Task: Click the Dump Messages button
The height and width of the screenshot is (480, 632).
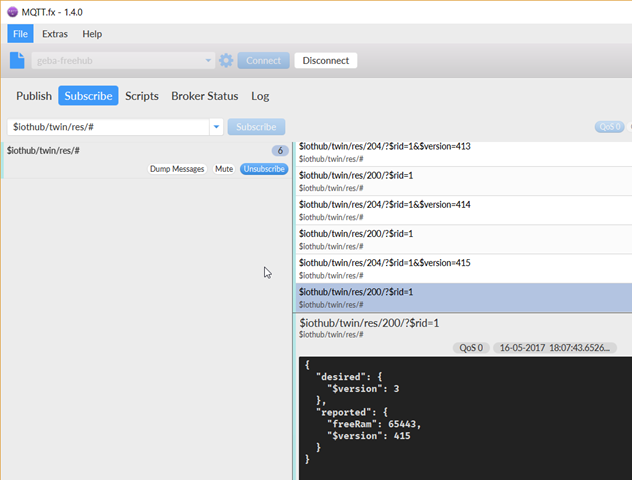Action: [177, 169]
